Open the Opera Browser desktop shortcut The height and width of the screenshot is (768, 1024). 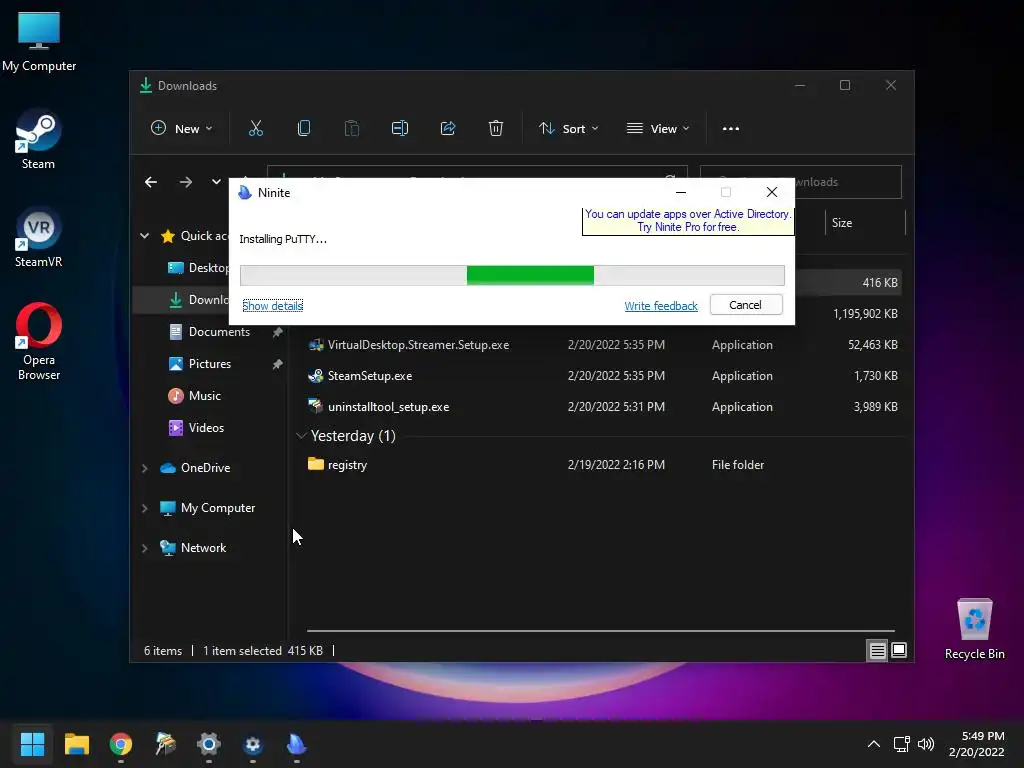click(39, 342)
